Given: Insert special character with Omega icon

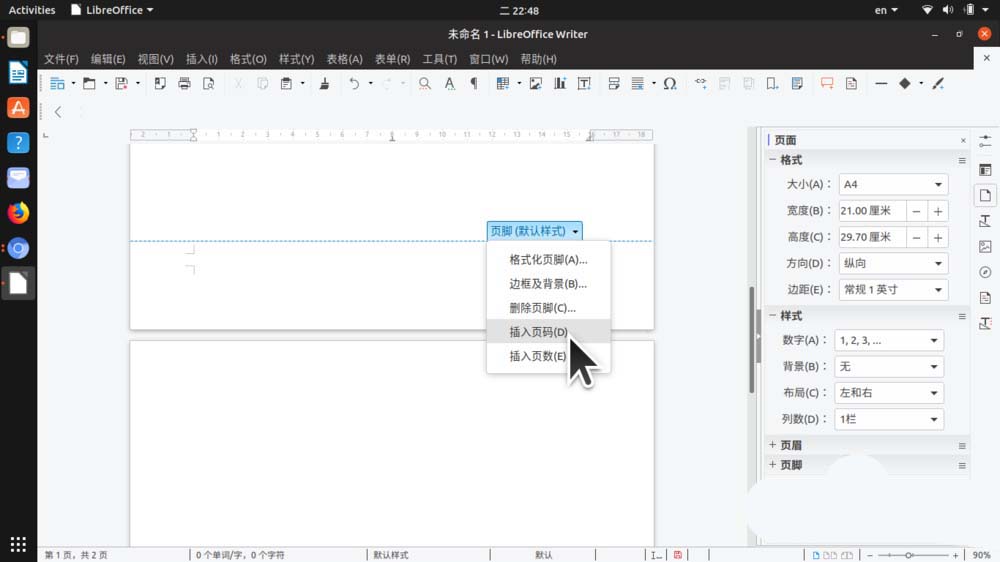Looking at the screenshot, I should click(x=670, y=84).
